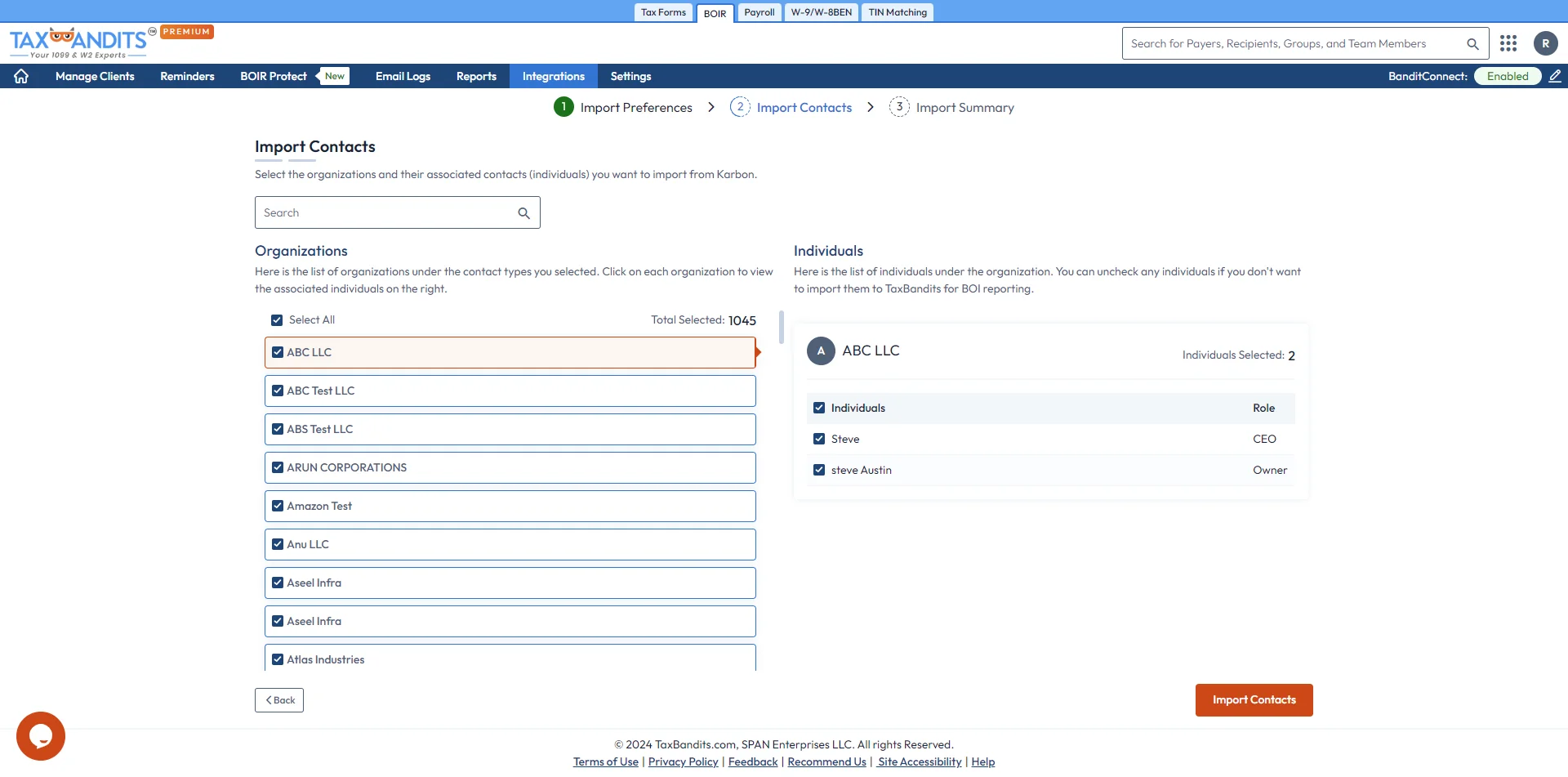The width and height of the screenshot is (1568, 777).
Task: Click the New badge on BOIR Protect
Action: (x=334, y=76)
